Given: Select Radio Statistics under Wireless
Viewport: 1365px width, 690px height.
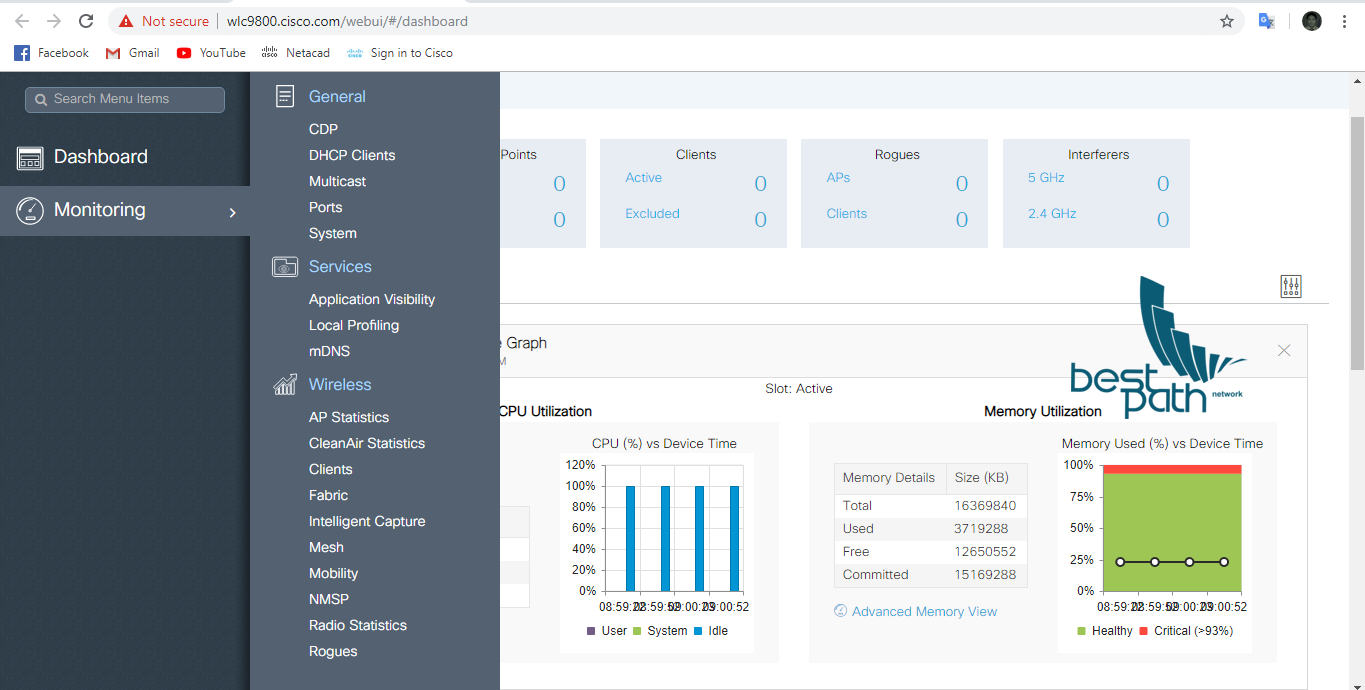Looking at the screenshot, I should point(357,625).
